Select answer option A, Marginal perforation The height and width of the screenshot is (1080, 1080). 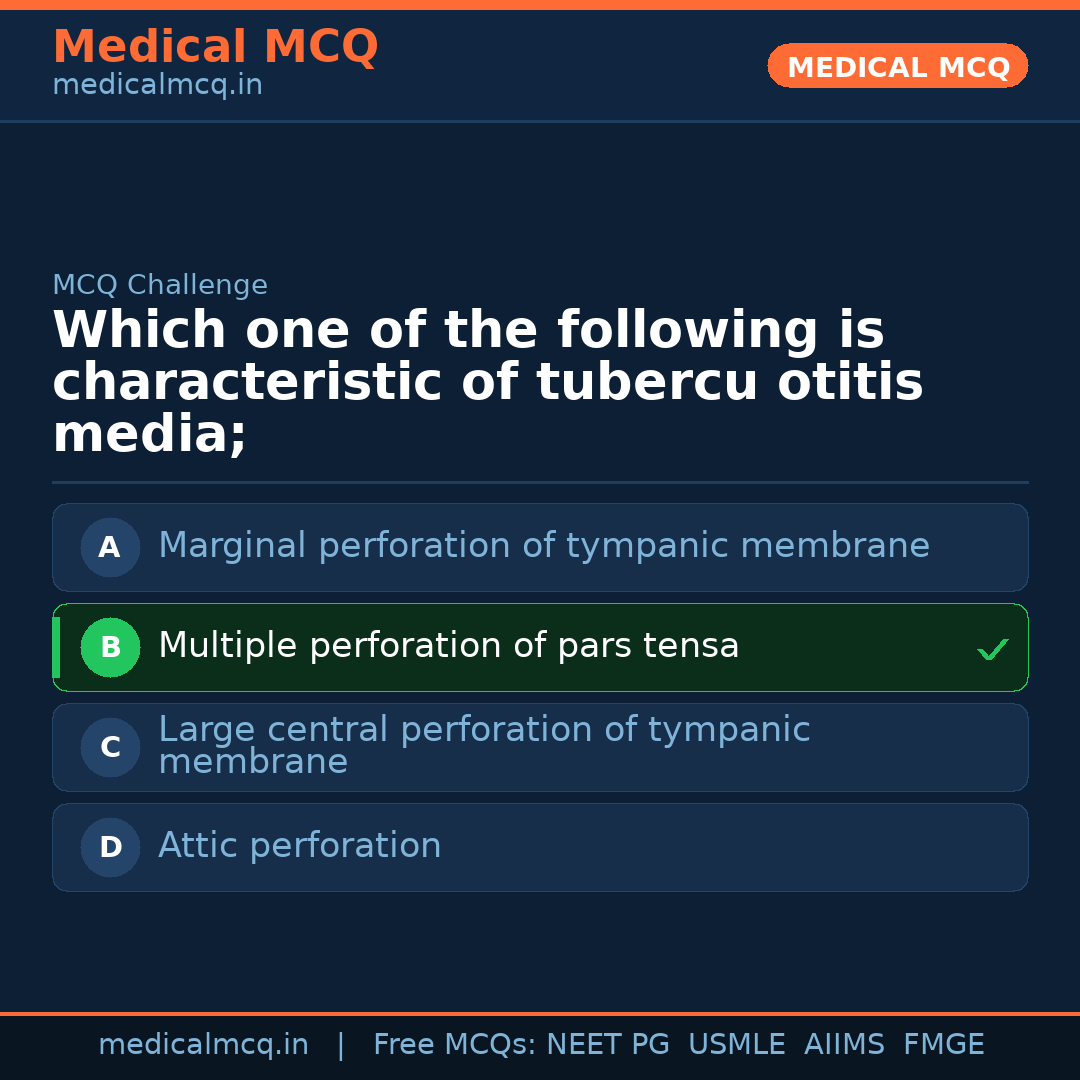[540, 547]
